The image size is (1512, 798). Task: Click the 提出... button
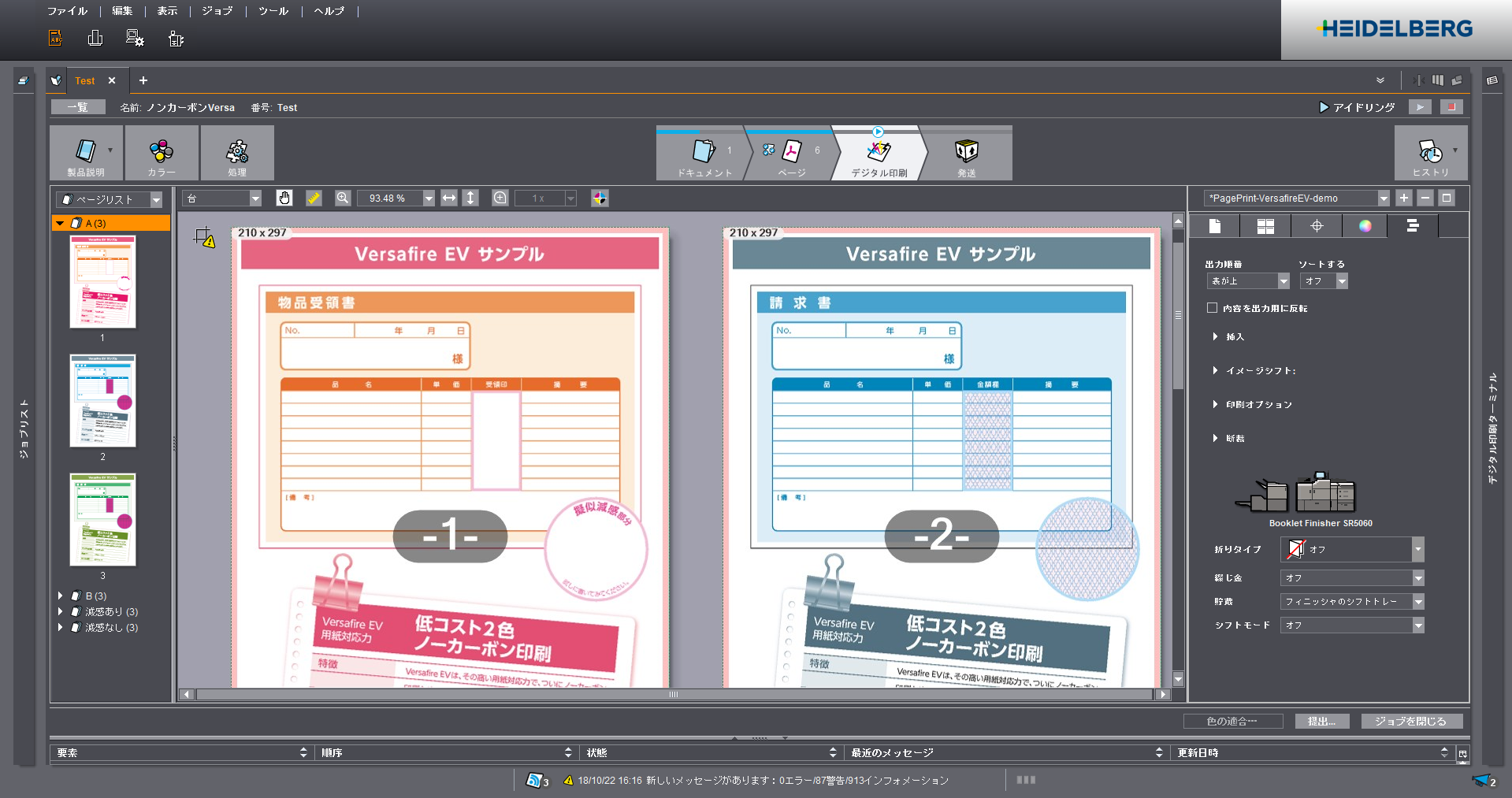(1322, 722)
